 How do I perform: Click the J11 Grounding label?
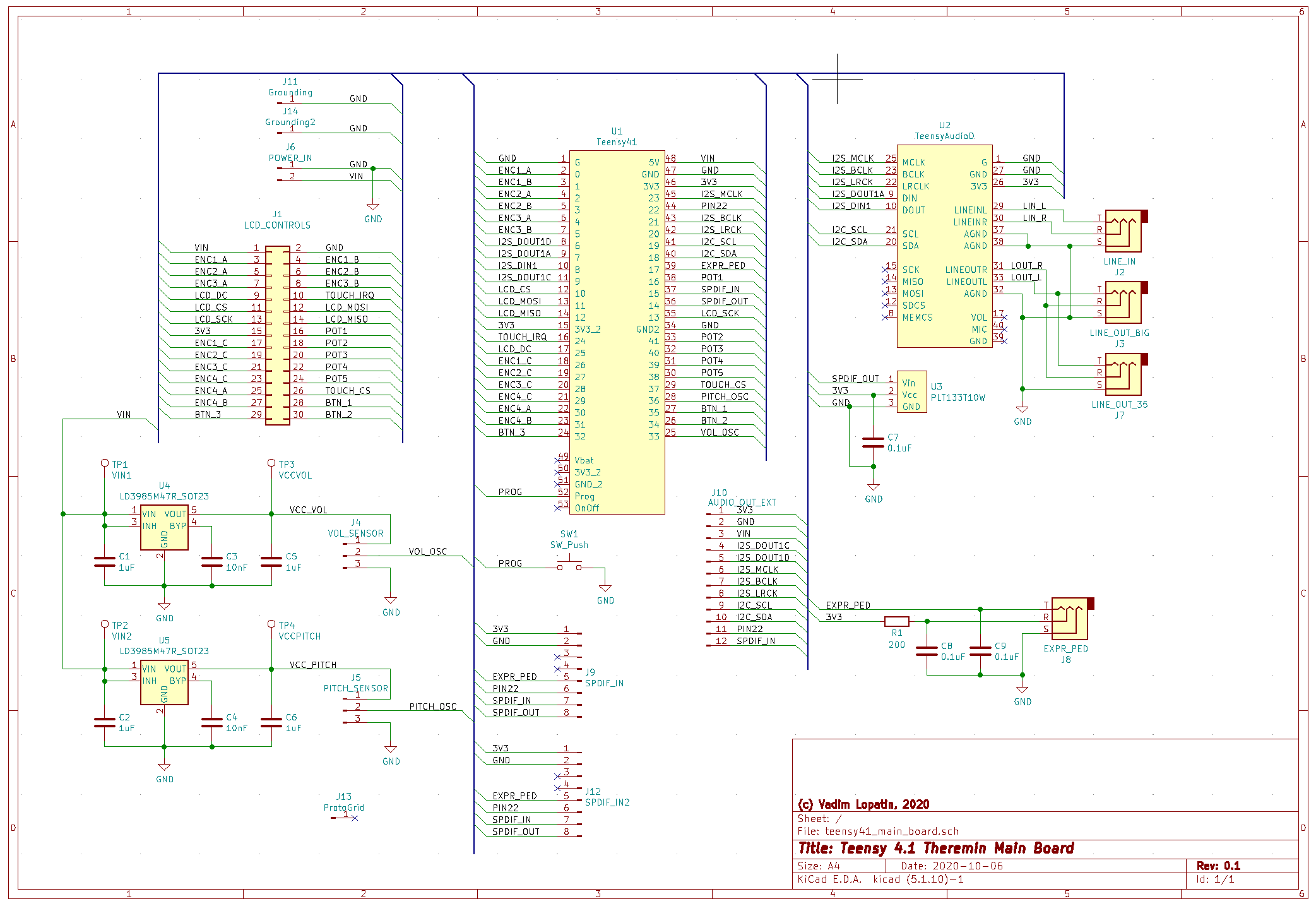pos(290,86)
